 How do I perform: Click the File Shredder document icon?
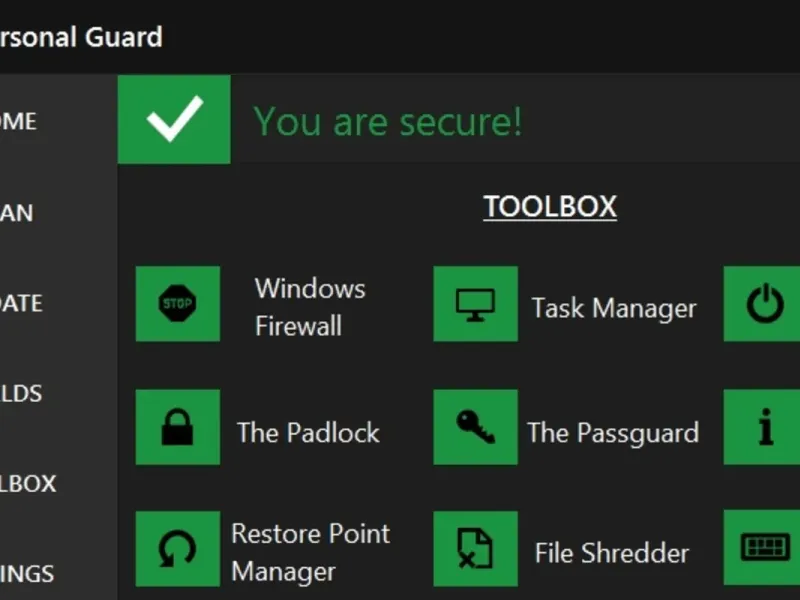[x=475, y=548]
